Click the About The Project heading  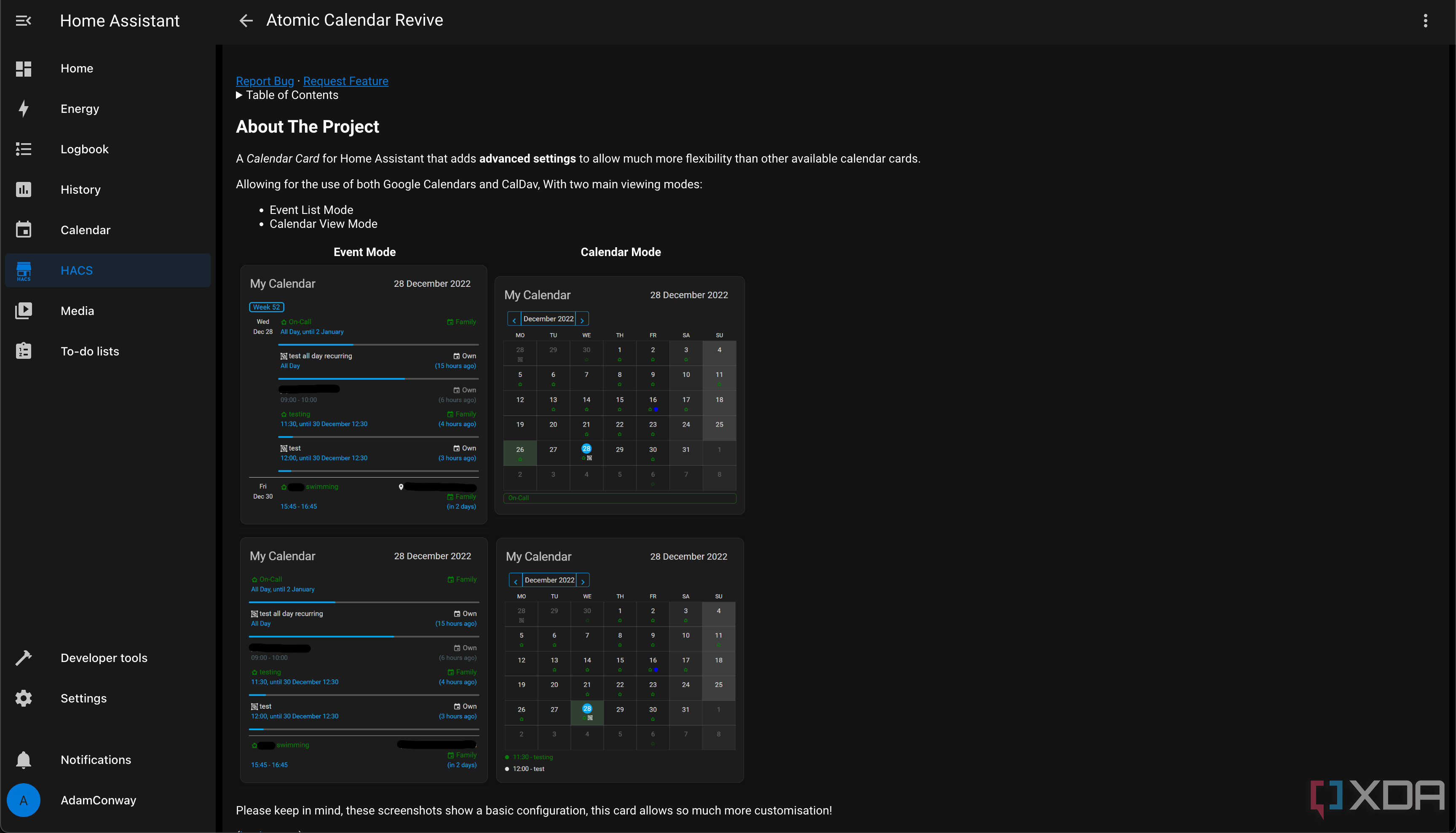point(308,126)
